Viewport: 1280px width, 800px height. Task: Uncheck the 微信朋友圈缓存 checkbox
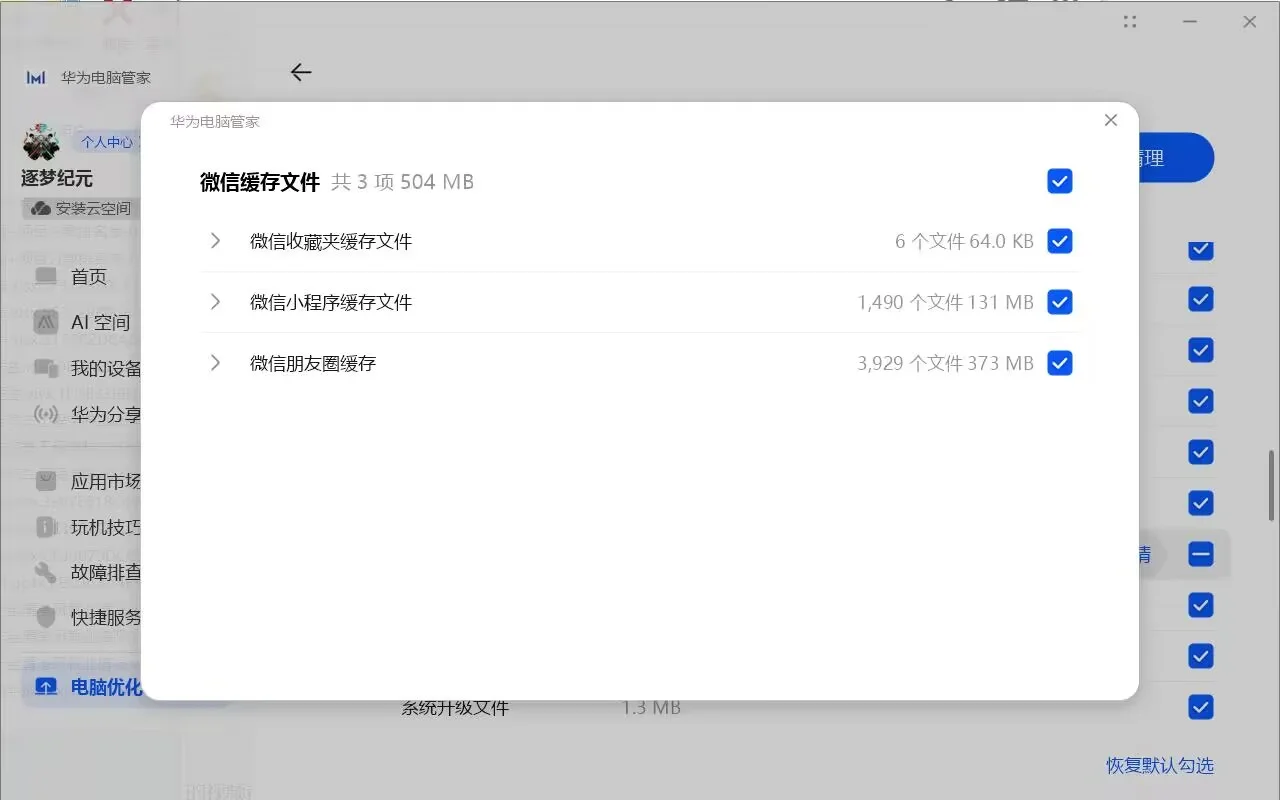point(1060,363)
